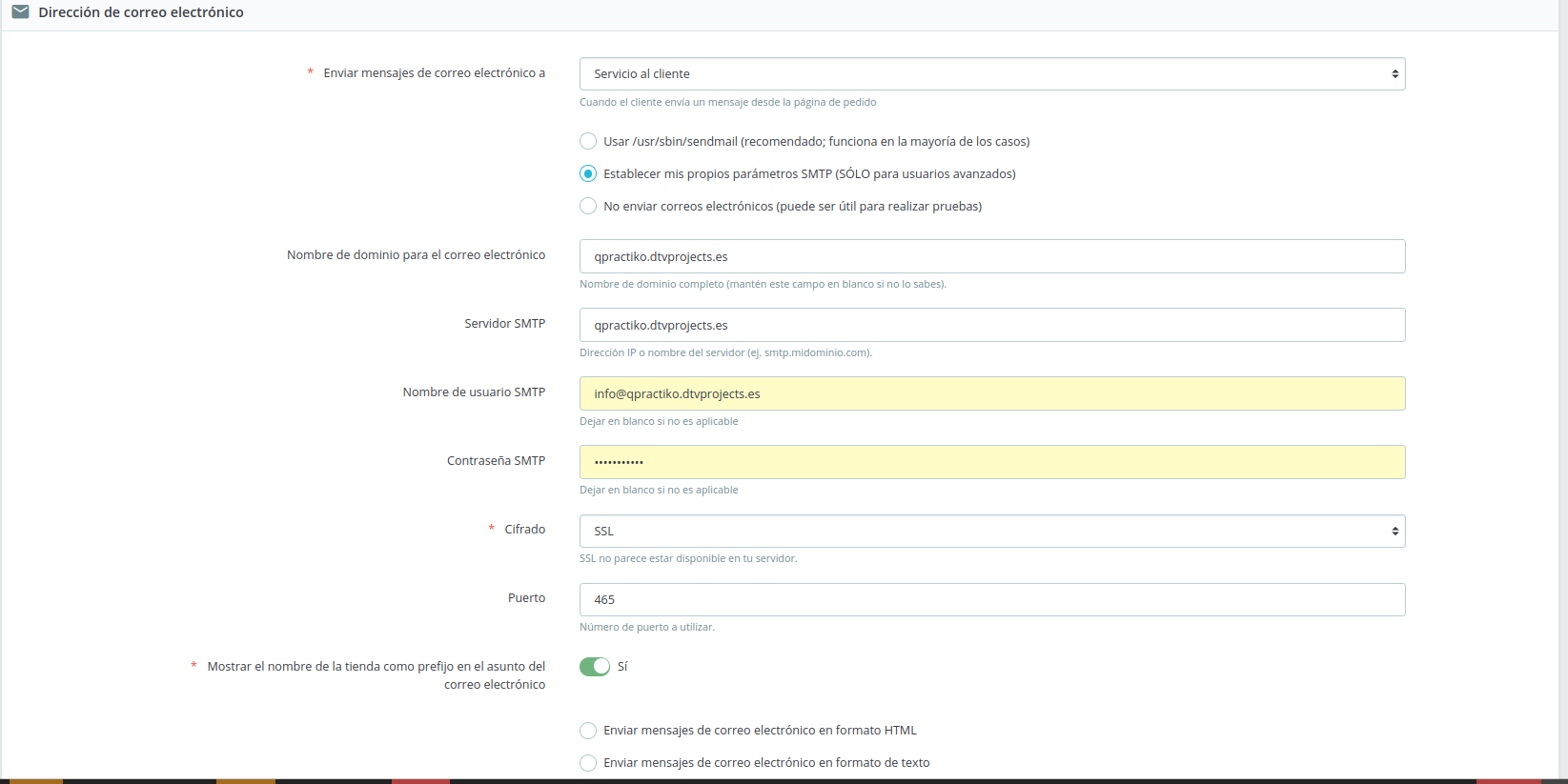Focus the Servidor SMTP input field

point(992,325)
